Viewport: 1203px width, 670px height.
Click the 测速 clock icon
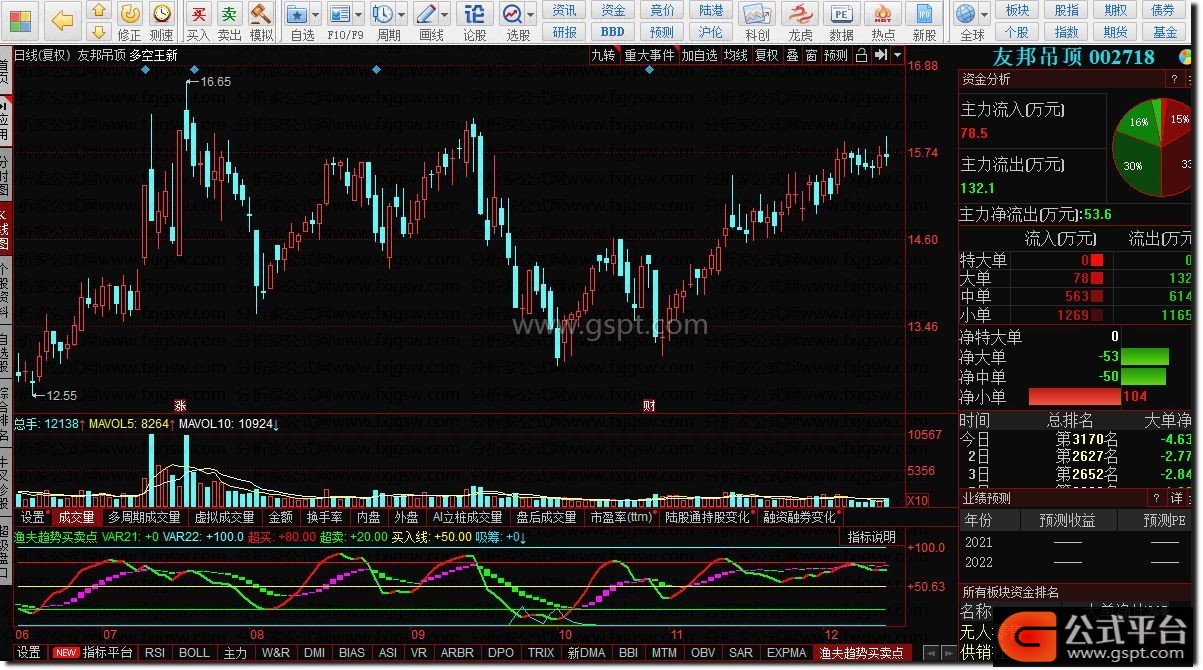point(161,14)
